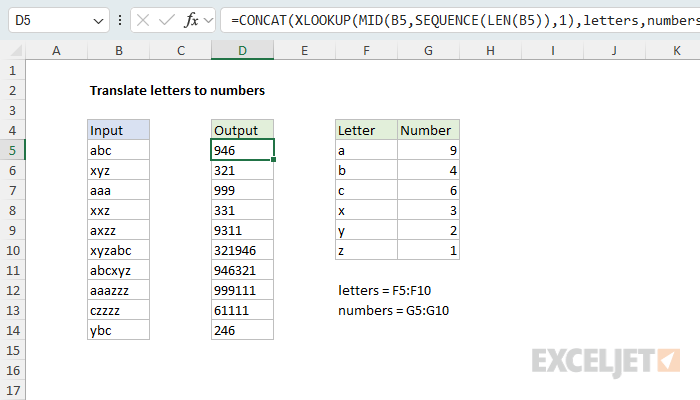Select Number cell showing 3
700x400 pixels.
[429, 210]
